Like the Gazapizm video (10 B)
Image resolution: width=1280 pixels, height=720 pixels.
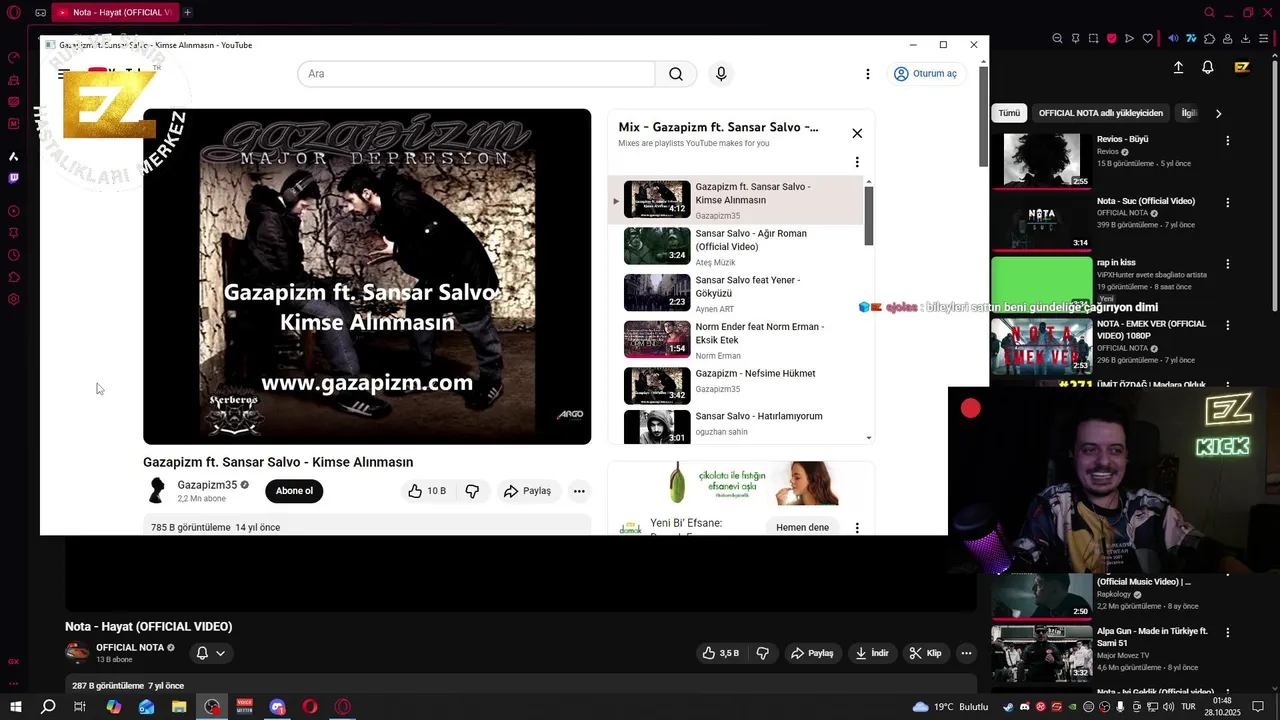coord(427,491)
